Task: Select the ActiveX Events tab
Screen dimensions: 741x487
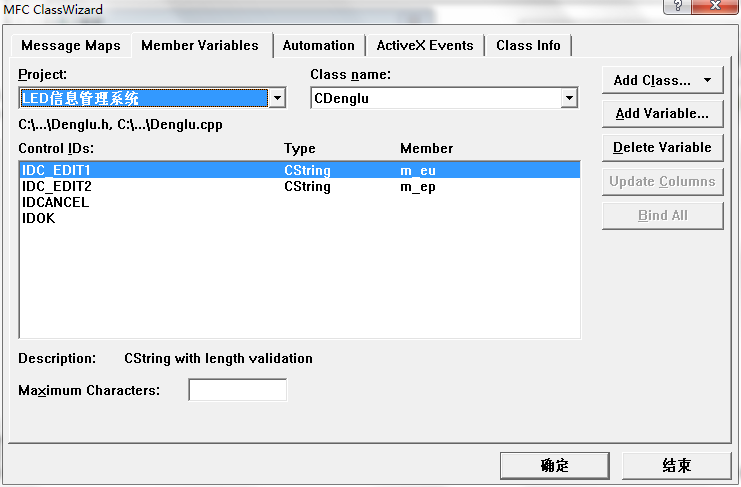Action: coord(426,46)
